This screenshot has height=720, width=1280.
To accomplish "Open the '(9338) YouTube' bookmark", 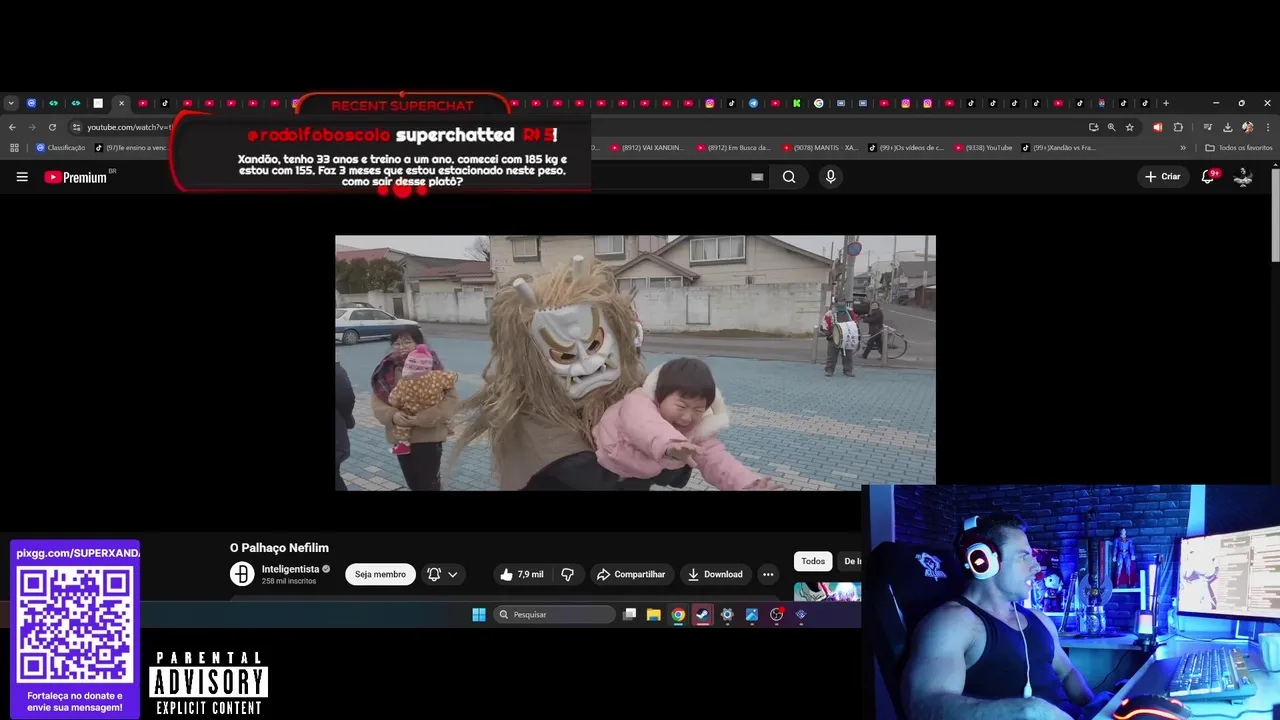I will pos(983,148).
